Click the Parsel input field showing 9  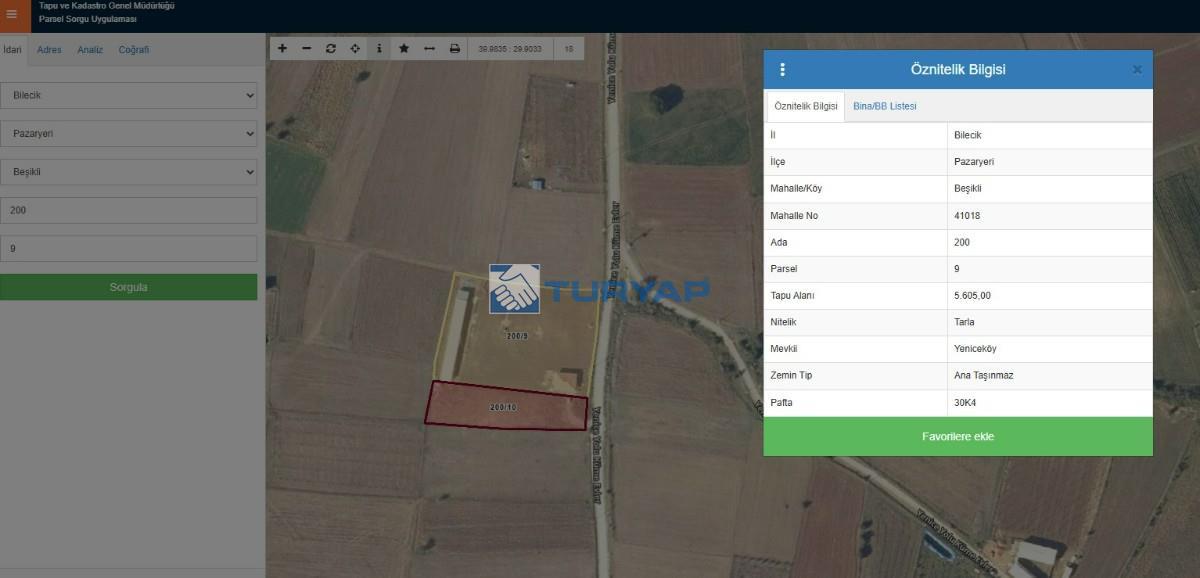coord(129,248)
